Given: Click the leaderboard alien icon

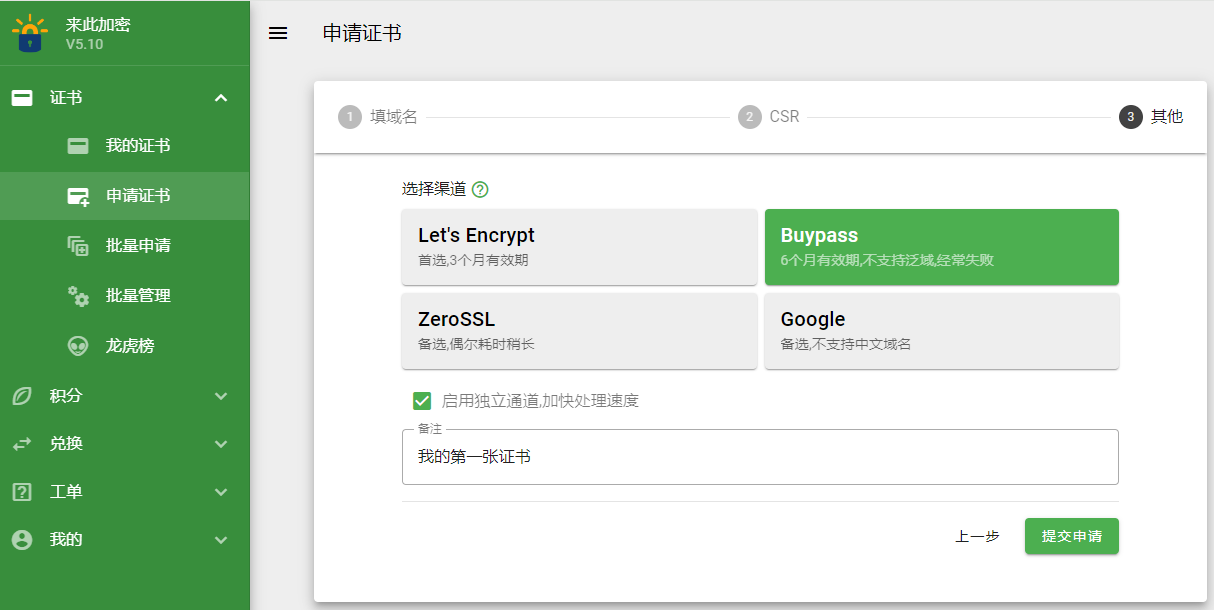Looking at the screenshot, I should pos(78,346).
